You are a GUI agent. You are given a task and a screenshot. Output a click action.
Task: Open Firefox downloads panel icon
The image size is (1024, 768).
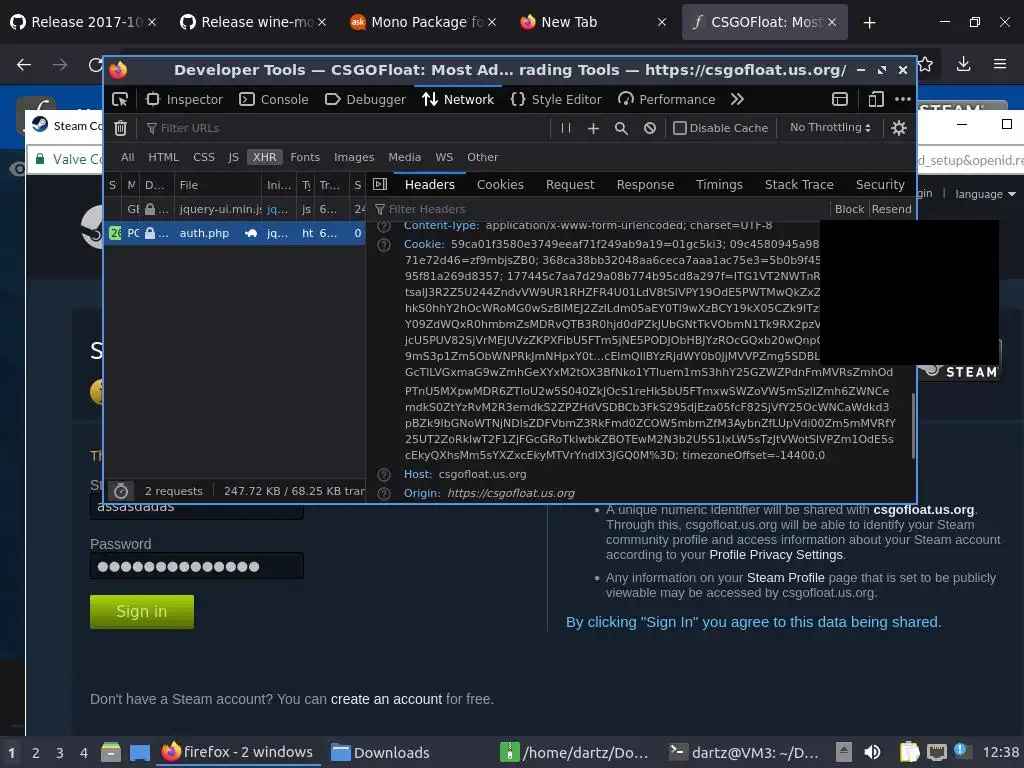[x=963, y=64]
